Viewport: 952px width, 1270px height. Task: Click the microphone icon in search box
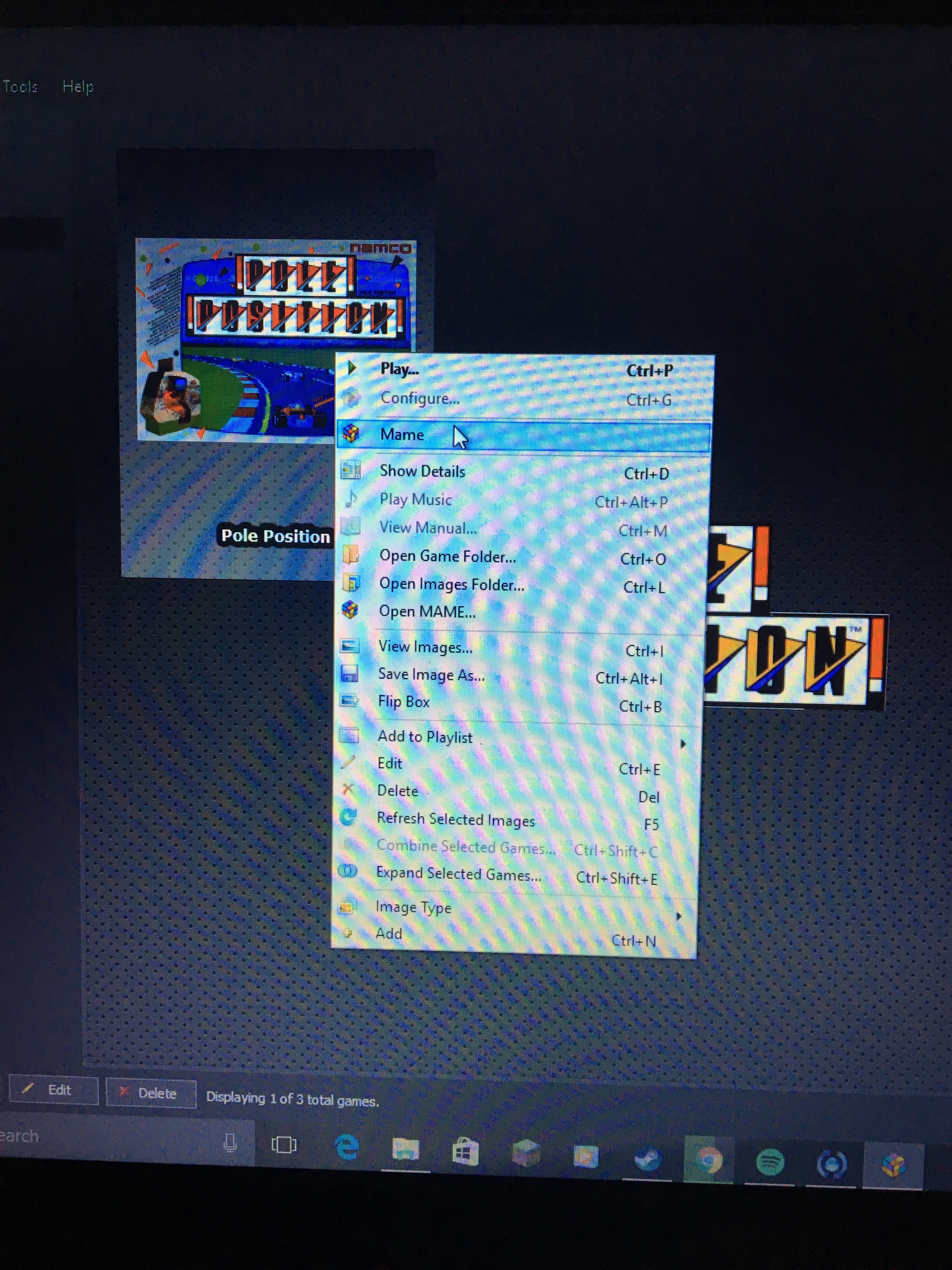coord(230,1142)
